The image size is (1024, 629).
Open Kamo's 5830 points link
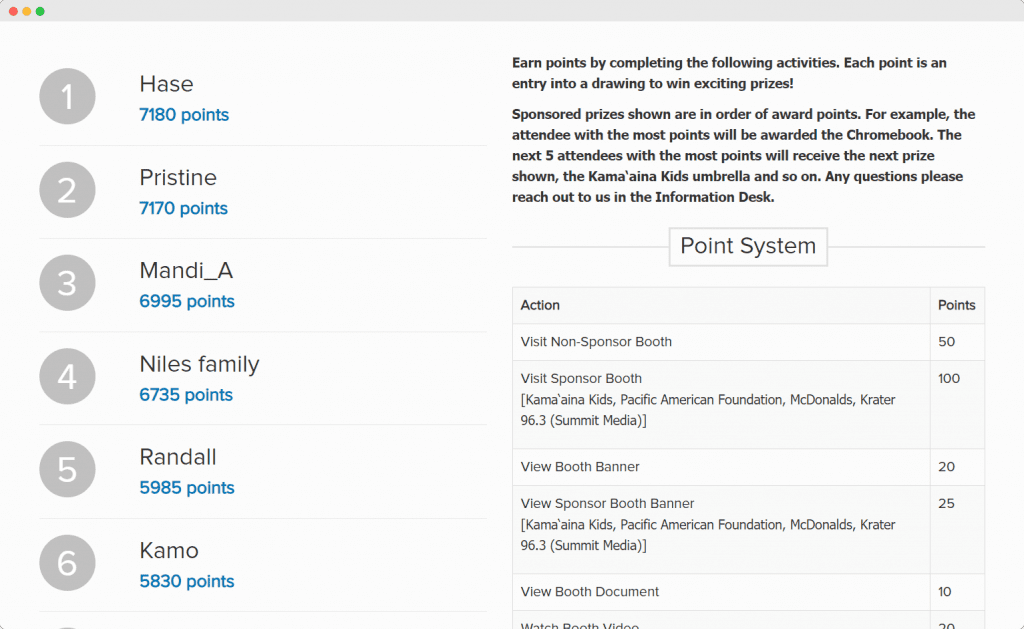[187, 581]
